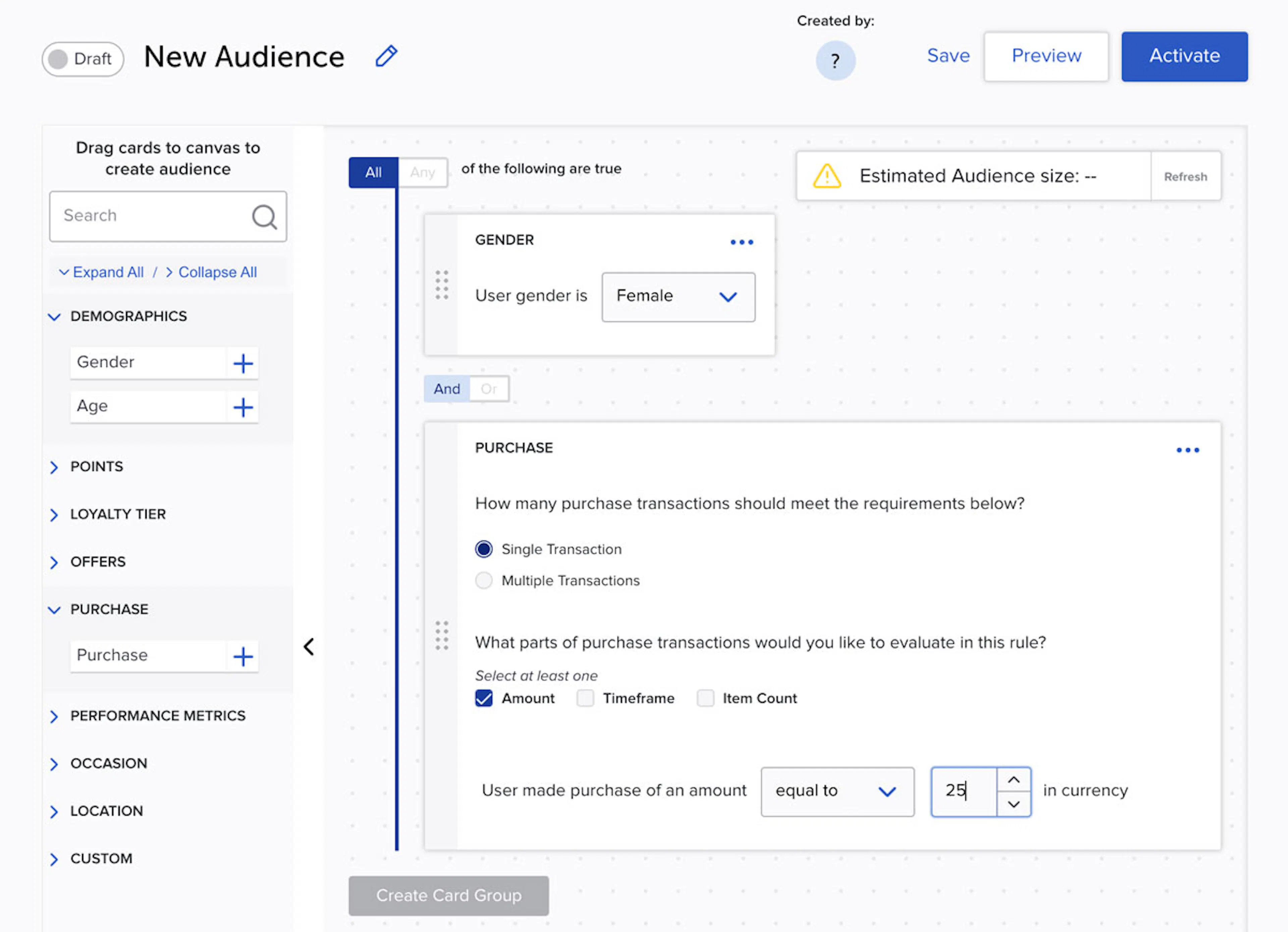This screenshot has height=932, width=1288.
Task: Expand the Location section
Action: click(54, 812)
